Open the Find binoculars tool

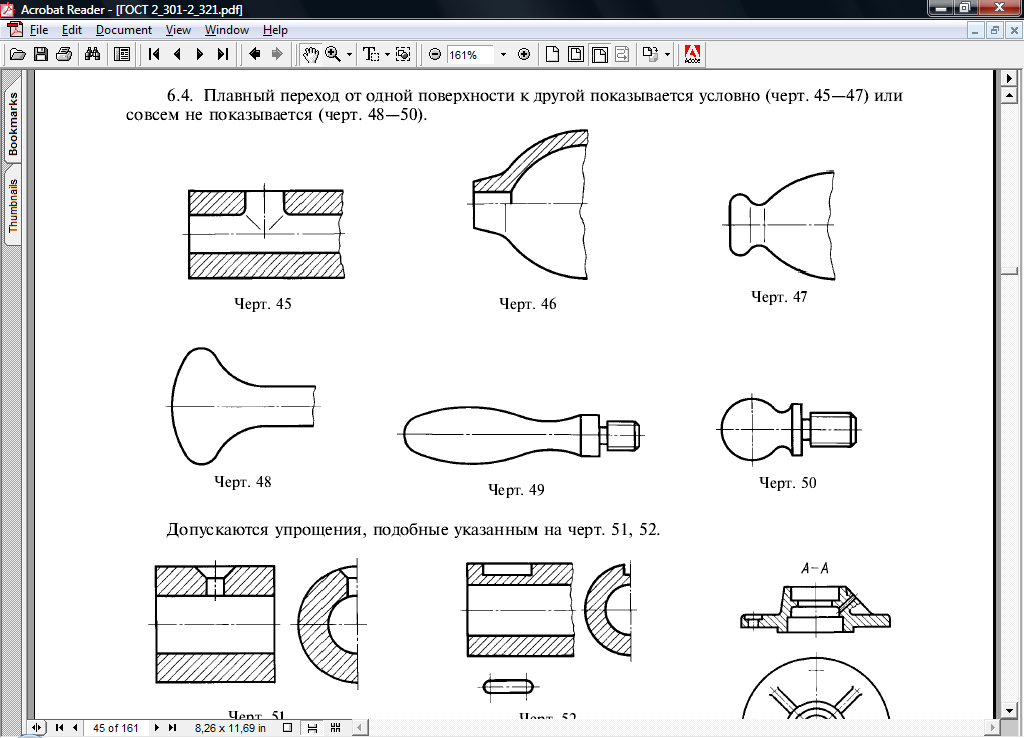(93, 54)
